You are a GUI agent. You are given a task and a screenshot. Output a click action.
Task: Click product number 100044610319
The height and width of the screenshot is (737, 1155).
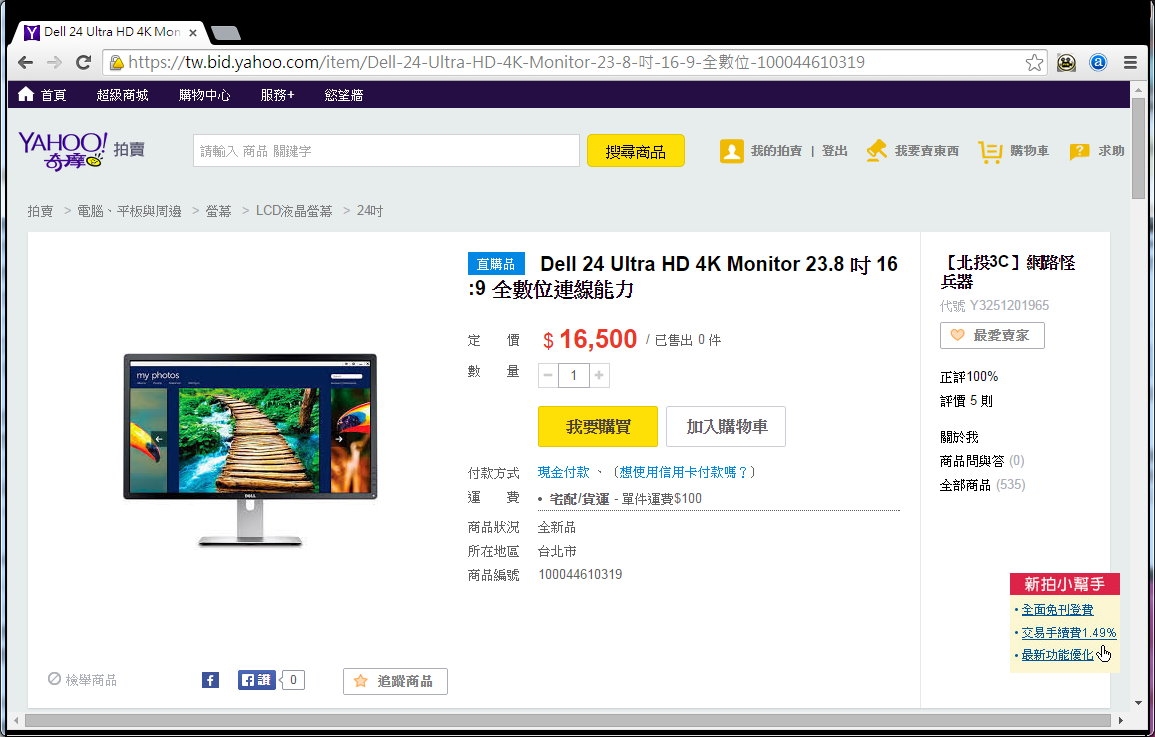[x=580, y=574]
